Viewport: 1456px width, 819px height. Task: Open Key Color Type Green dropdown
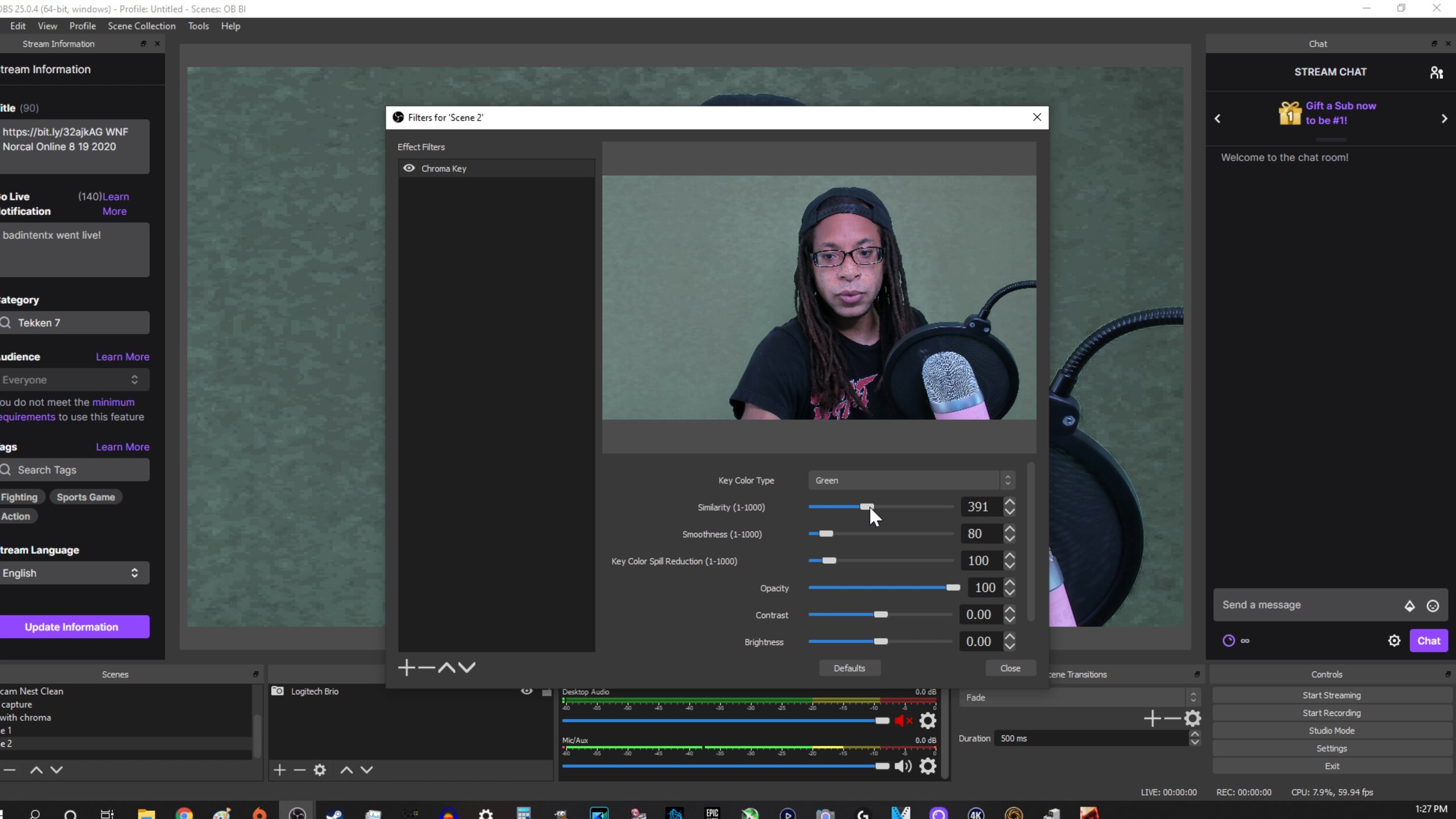[911, 481]
